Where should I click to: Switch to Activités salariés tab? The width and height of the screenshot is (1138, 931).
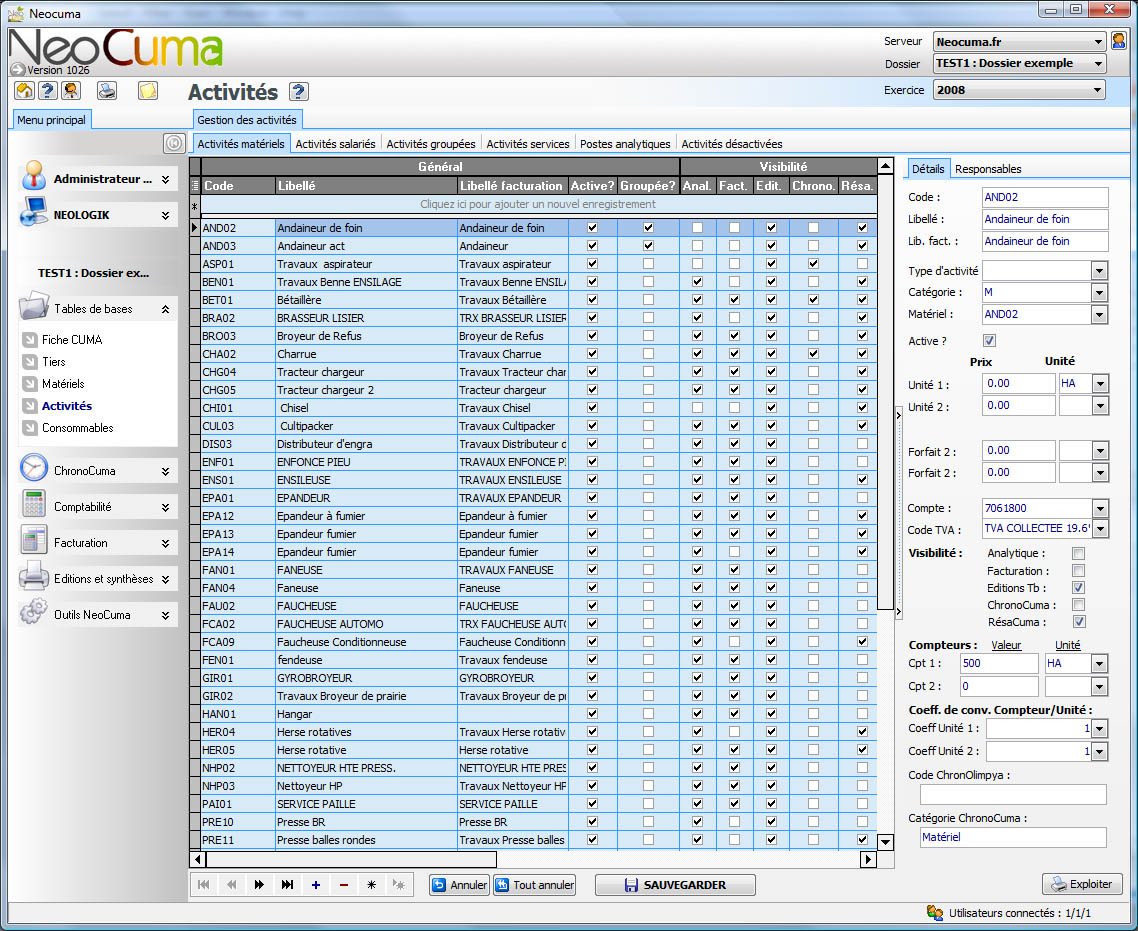coord(335,144)
